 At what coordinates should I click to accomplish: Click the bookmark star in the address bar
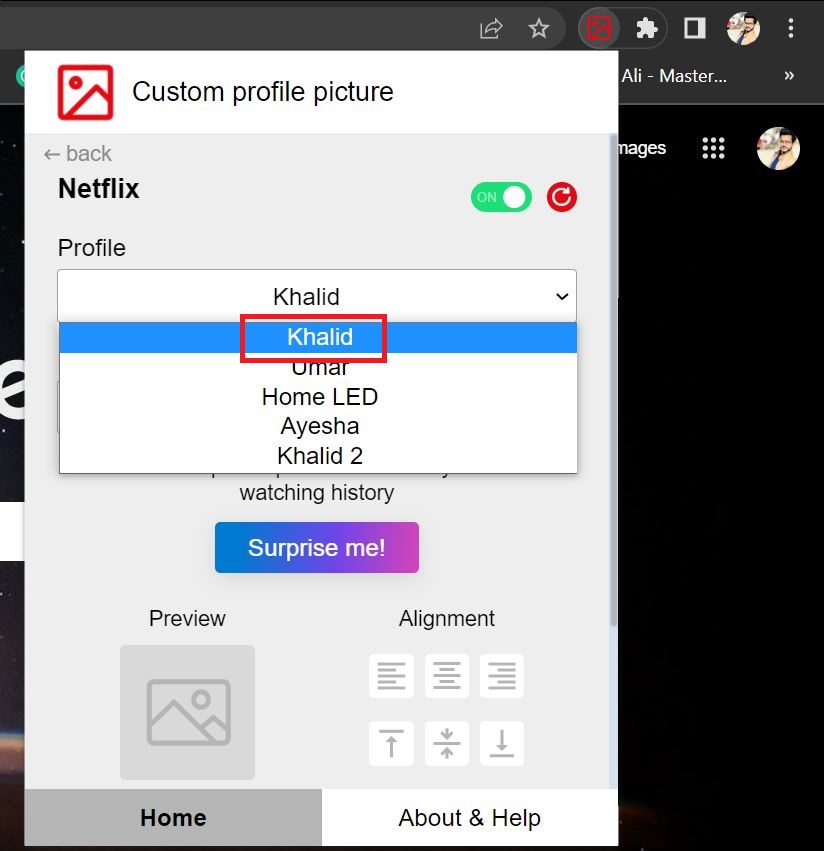tap(540, 28)
